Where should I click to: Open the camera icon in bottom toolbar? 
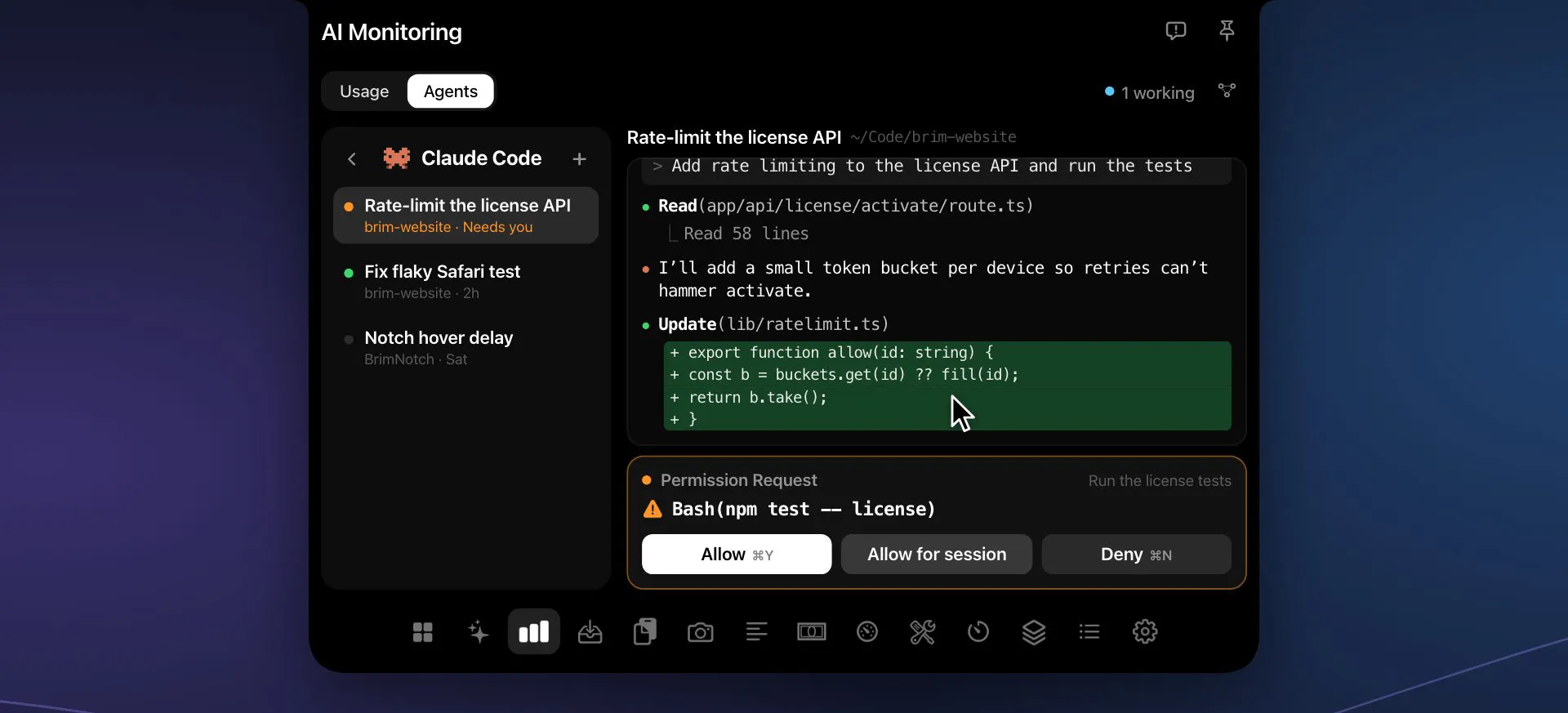coord(701,632)
